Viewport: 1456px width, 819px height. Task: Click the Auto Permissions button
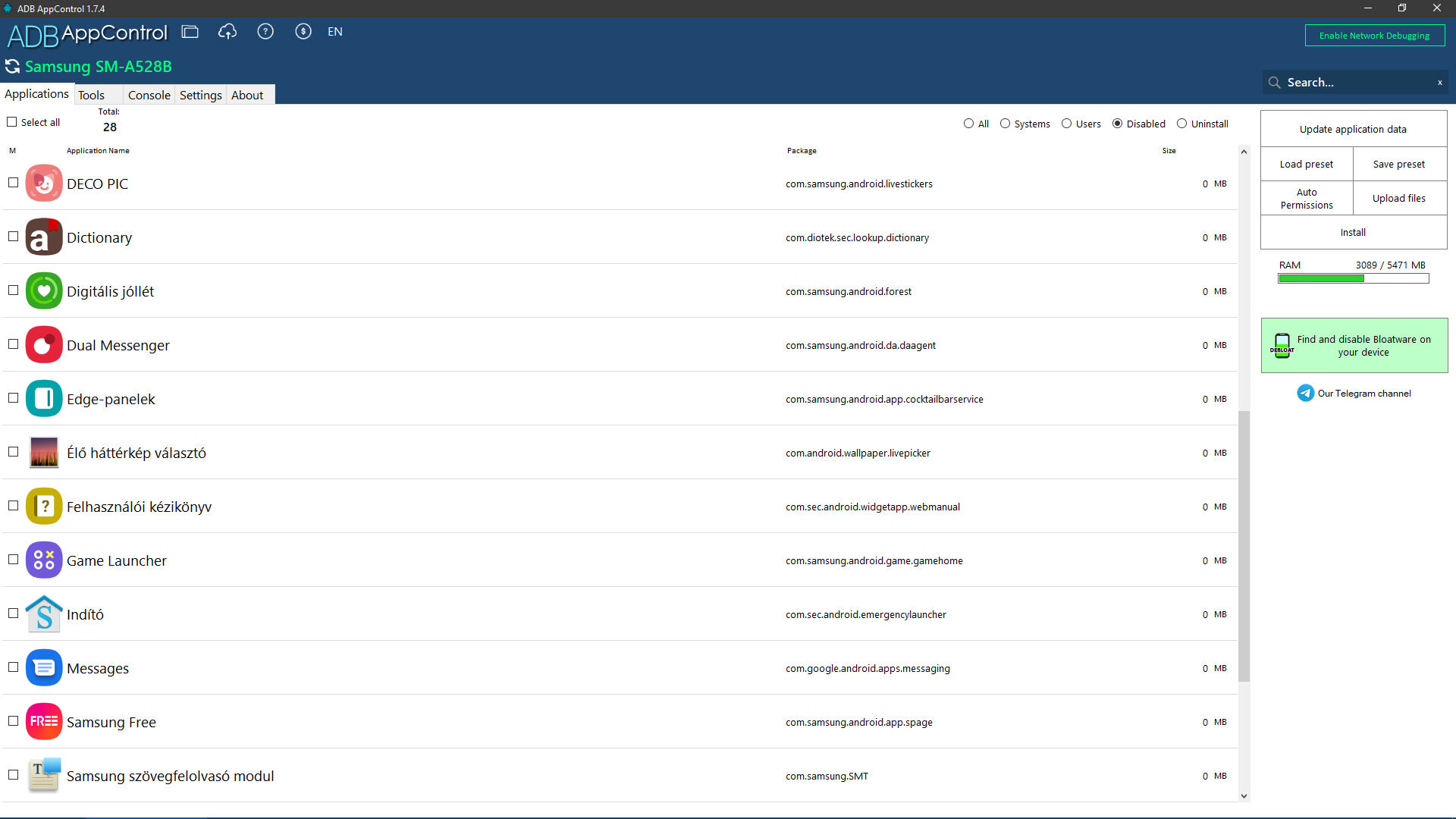[1306, 199]
